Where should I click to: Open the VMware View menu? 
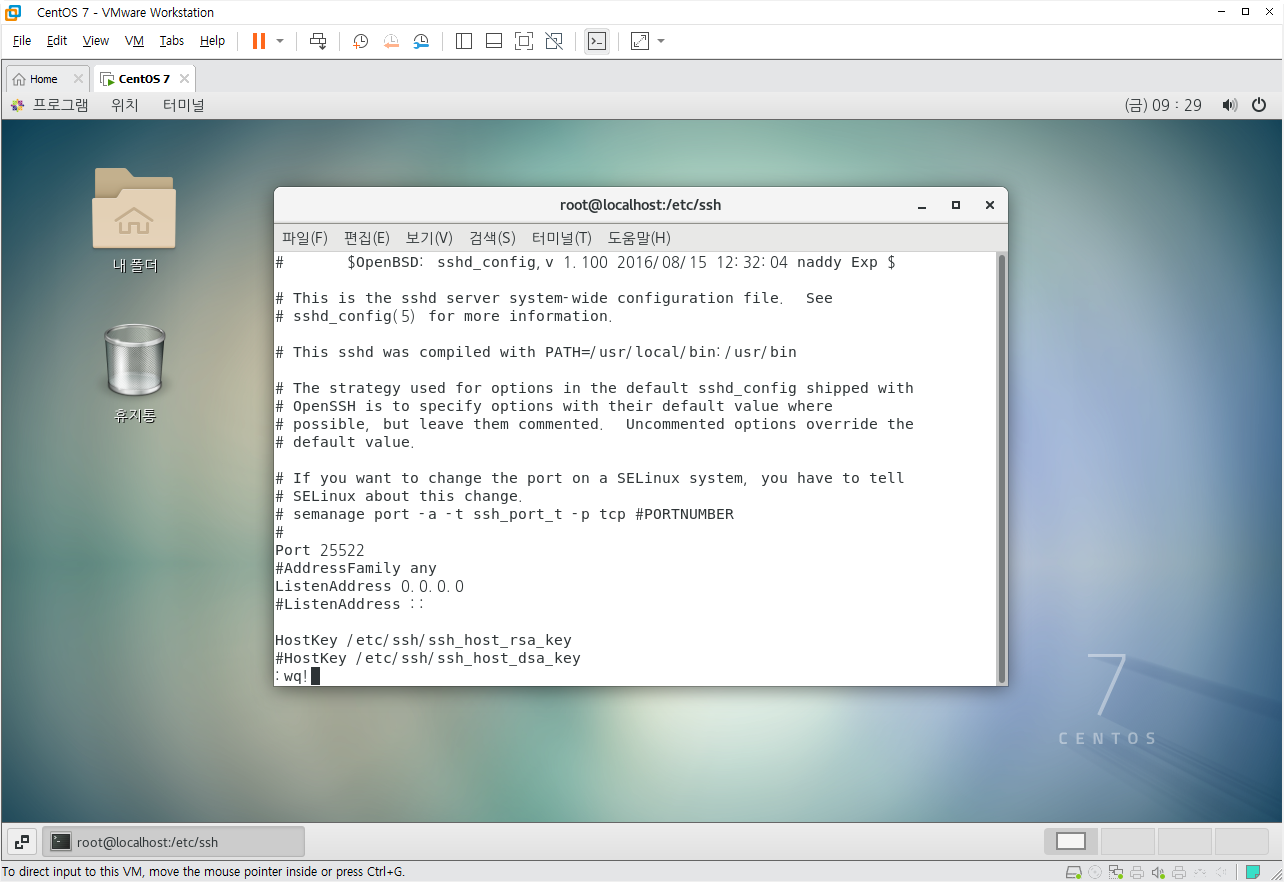[x=96, y=41]
